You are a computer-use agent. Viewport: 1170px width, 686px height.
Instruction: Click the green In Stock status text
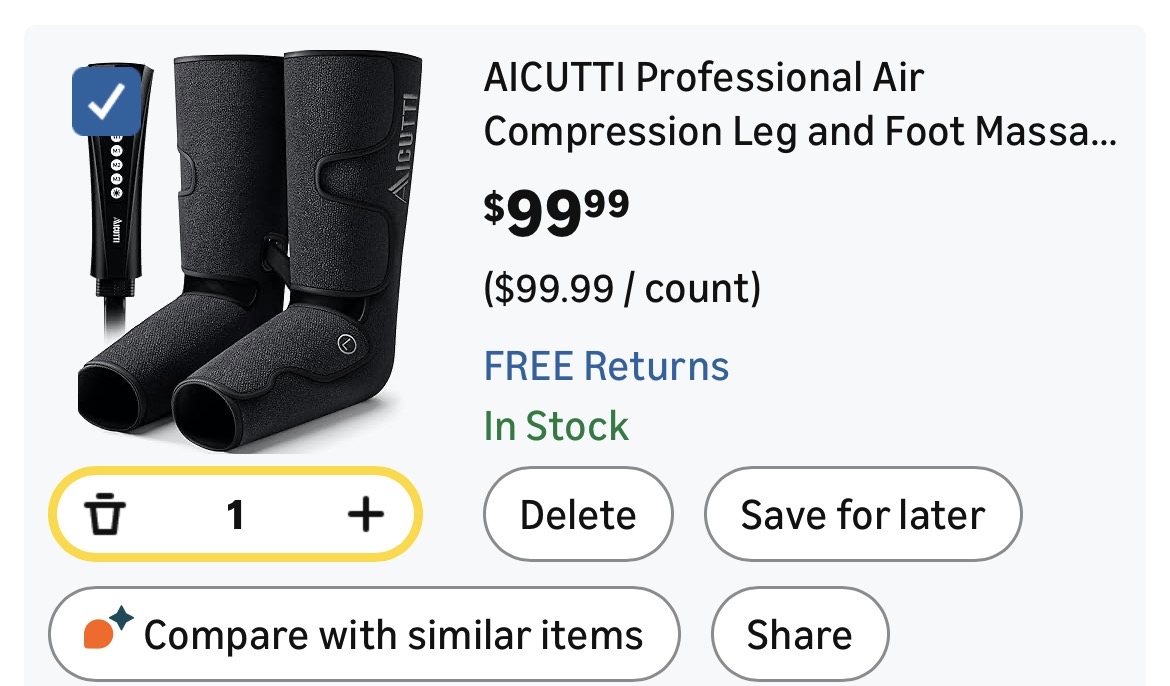pyautogui.click(x=556, y=426)
